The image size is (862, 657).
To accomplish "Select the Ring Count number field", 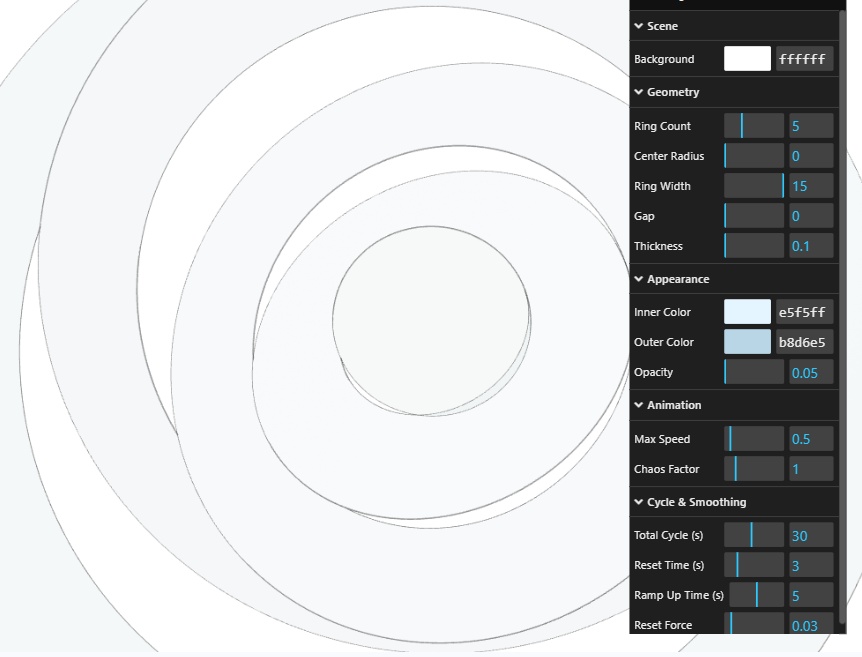I will pos(810,126).
